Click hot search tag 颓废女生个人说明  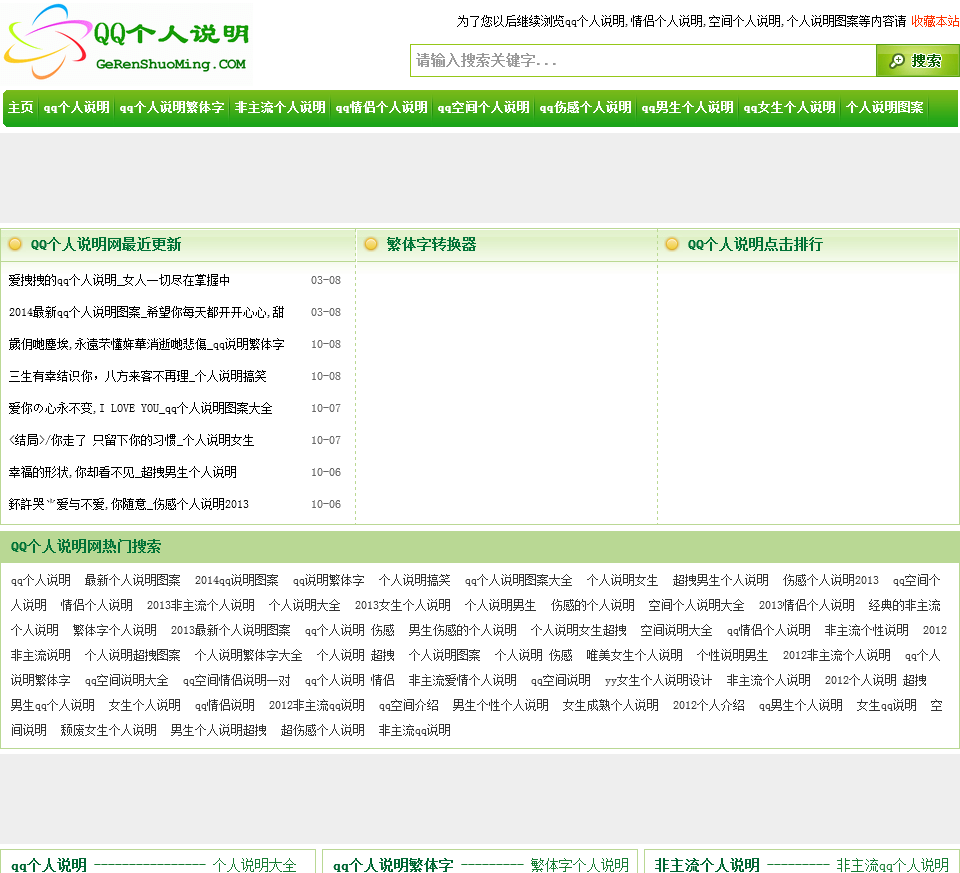108,731
